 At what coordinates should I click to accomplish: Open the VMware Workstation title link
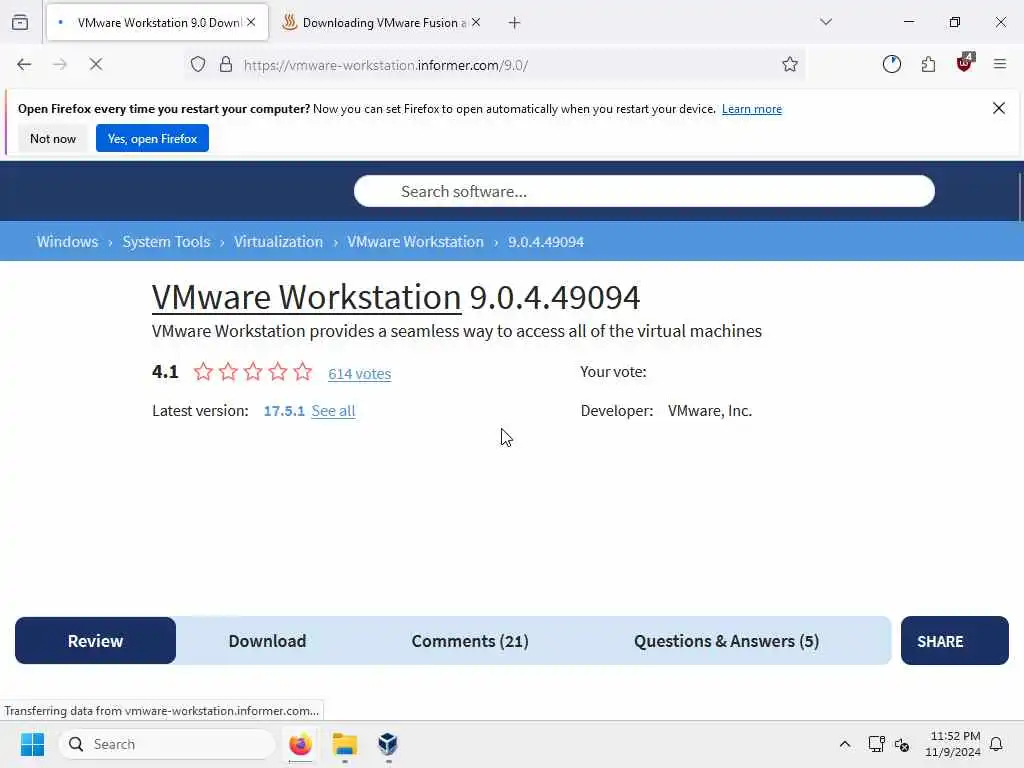click(306, 298)
